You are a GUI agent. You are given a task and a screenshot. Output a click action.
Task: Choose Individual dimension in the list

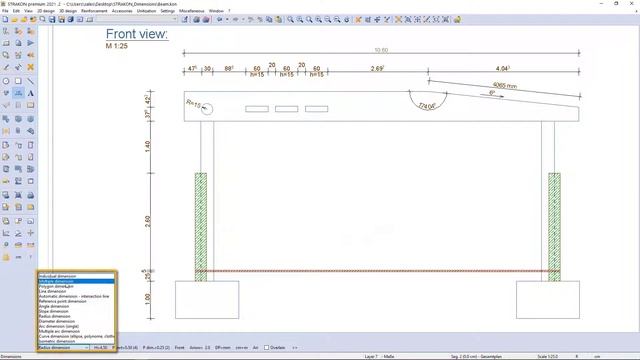[x=76, y=276]
